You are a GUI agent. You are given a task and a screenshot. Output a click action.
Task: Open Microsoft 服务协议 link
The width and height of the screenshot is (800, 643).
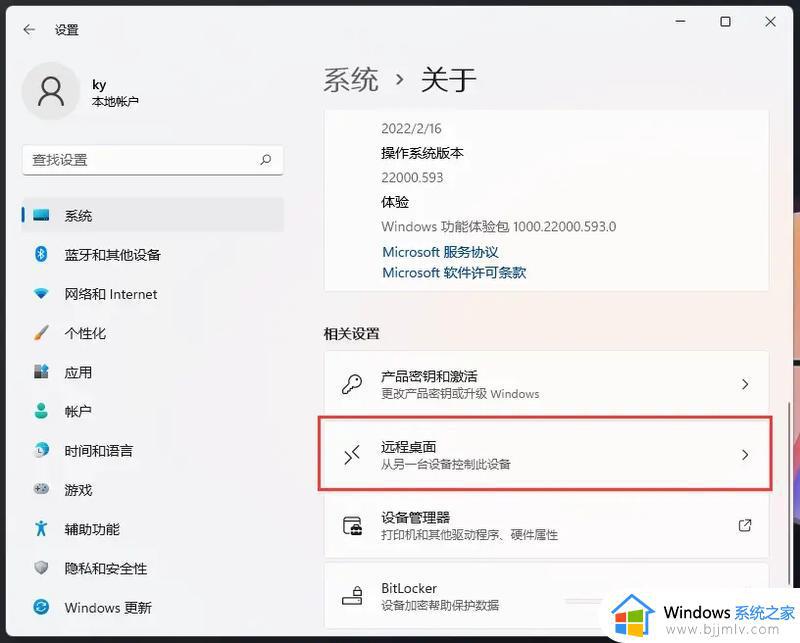coord(440,252)
